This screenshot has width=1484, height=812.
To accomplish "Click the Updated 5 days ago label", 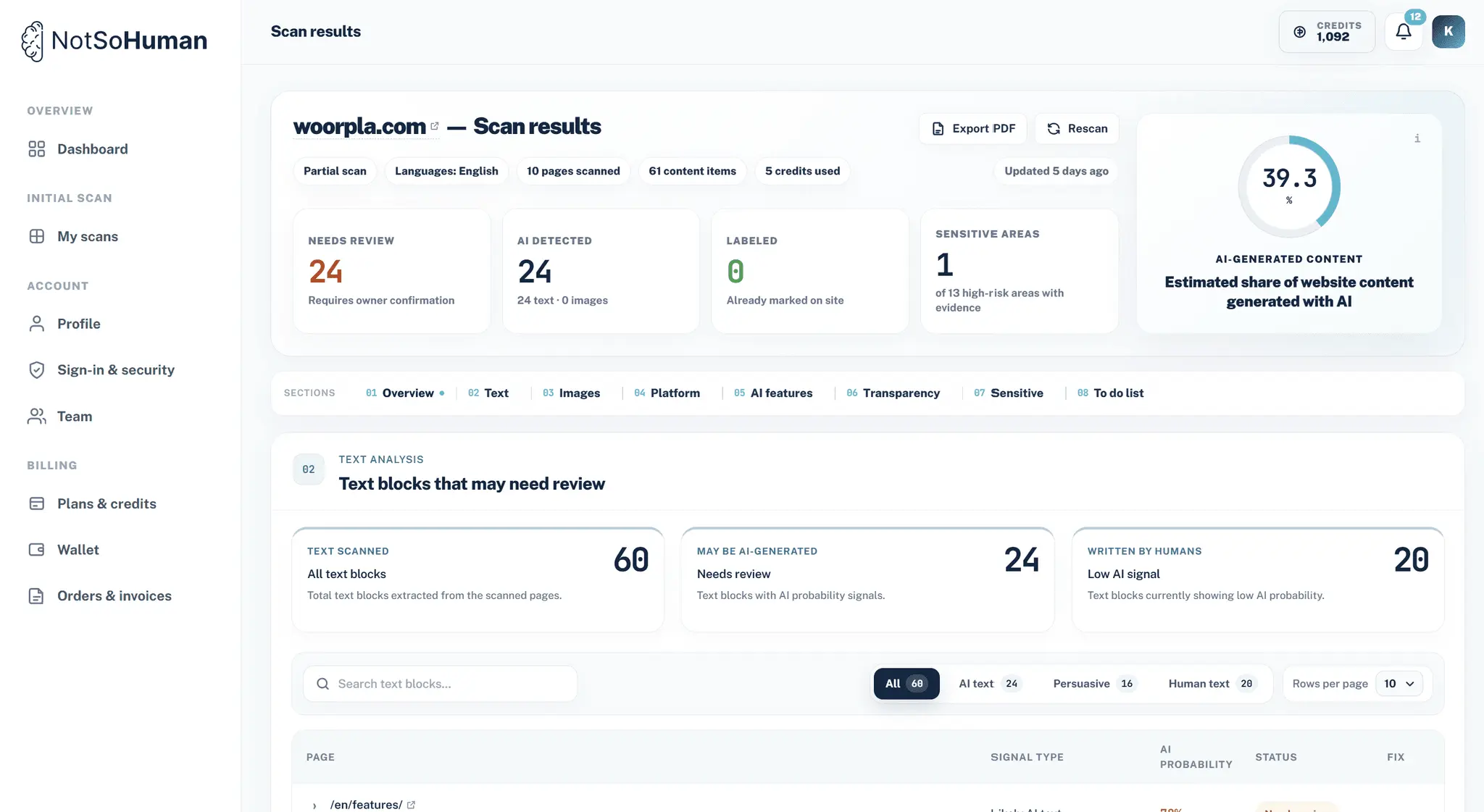I will 1056,171.
